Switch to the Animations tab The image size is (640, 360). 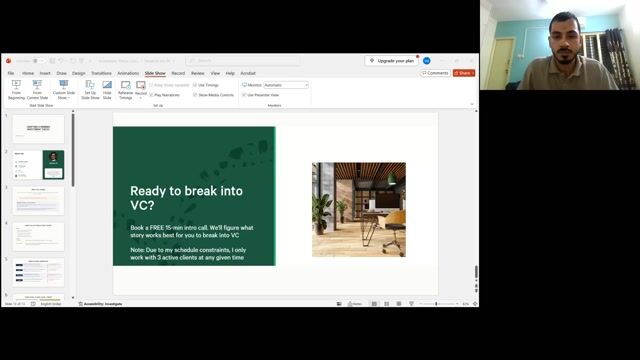tap(128, 73)
